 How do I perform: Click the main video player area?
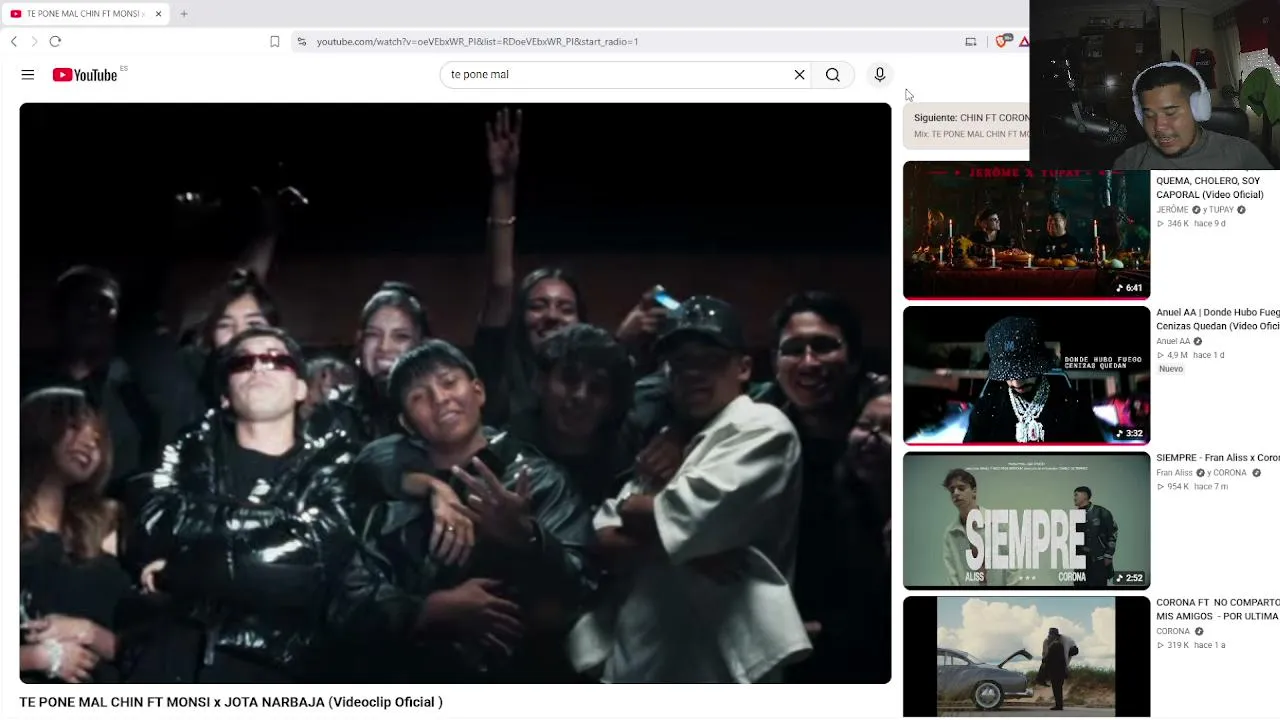[x=455, y=393]
